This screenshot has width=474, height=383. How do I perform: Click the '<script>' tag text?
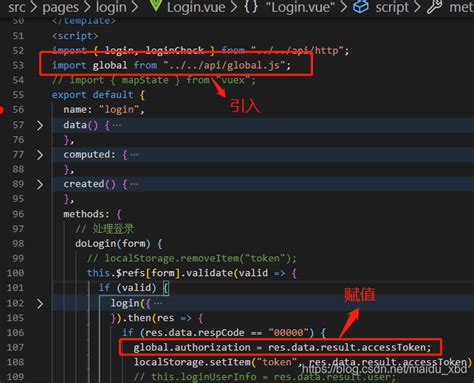point(75,36)
